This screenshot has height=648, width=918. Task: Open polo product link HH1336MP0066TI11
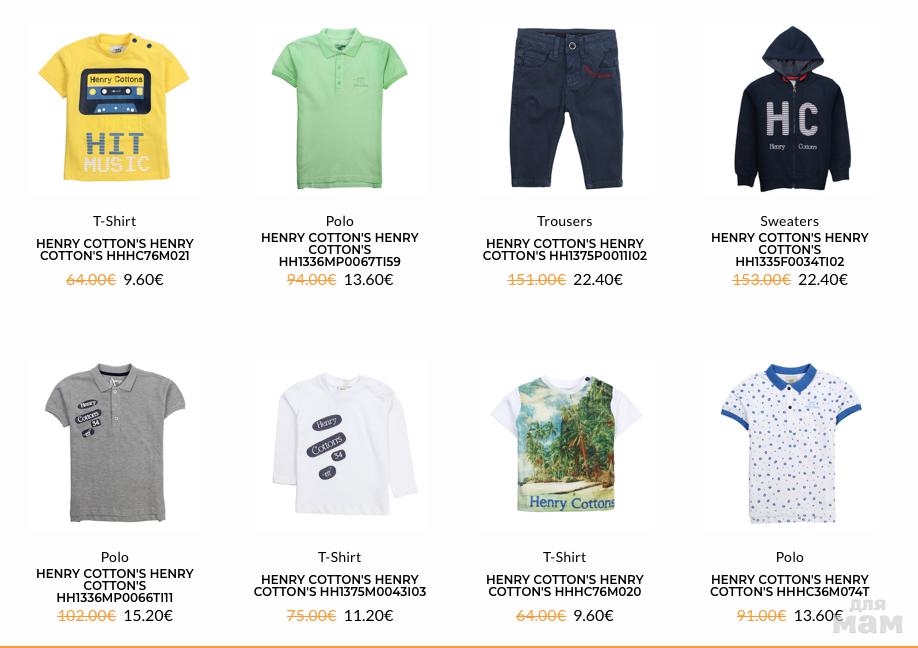(x=115, y=585)
